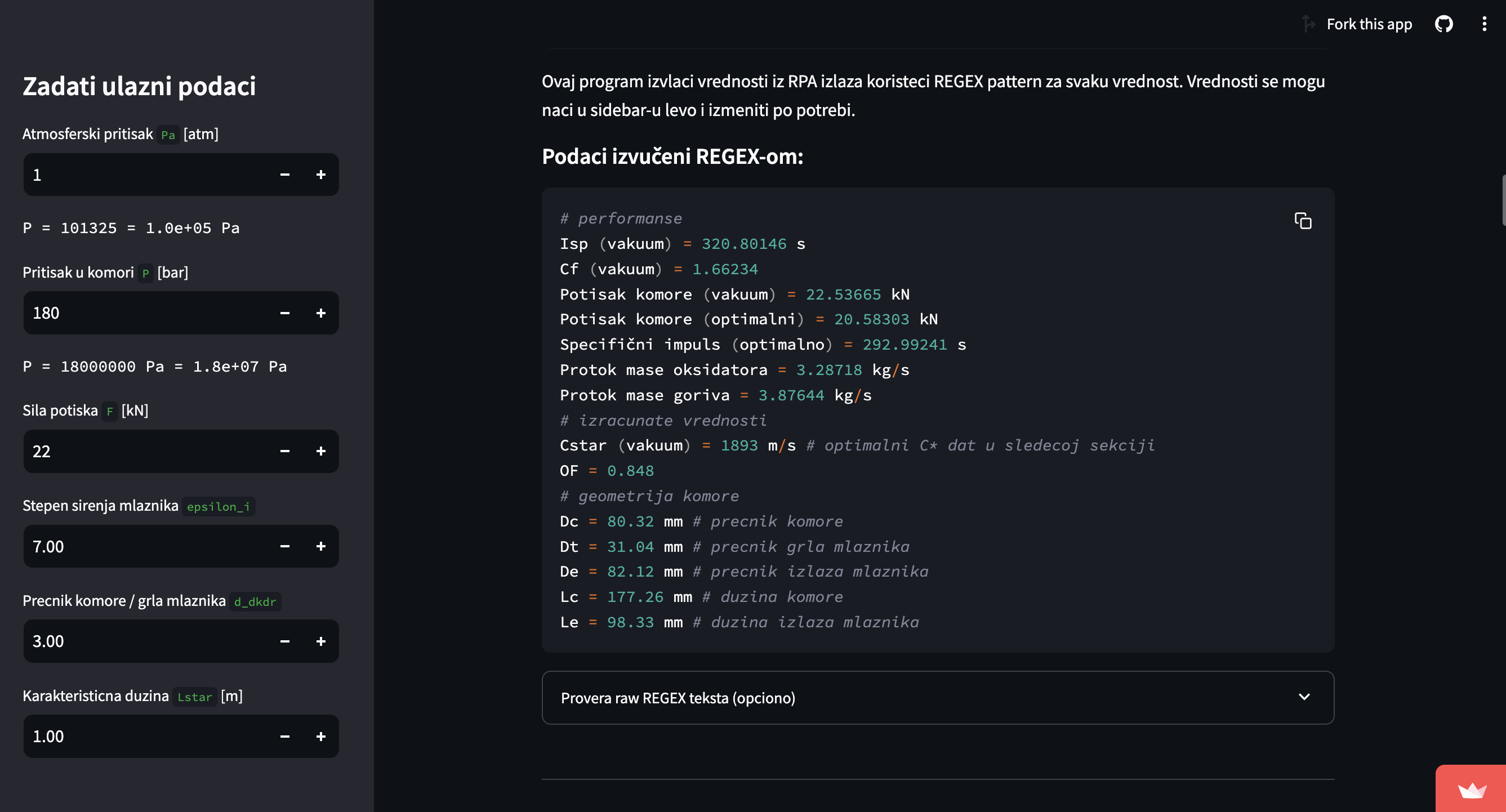The height and width of the screenshot is (812, 1506).
Task: Copy the REGEX code block to clipboard
Action: tap(1303, 221)
